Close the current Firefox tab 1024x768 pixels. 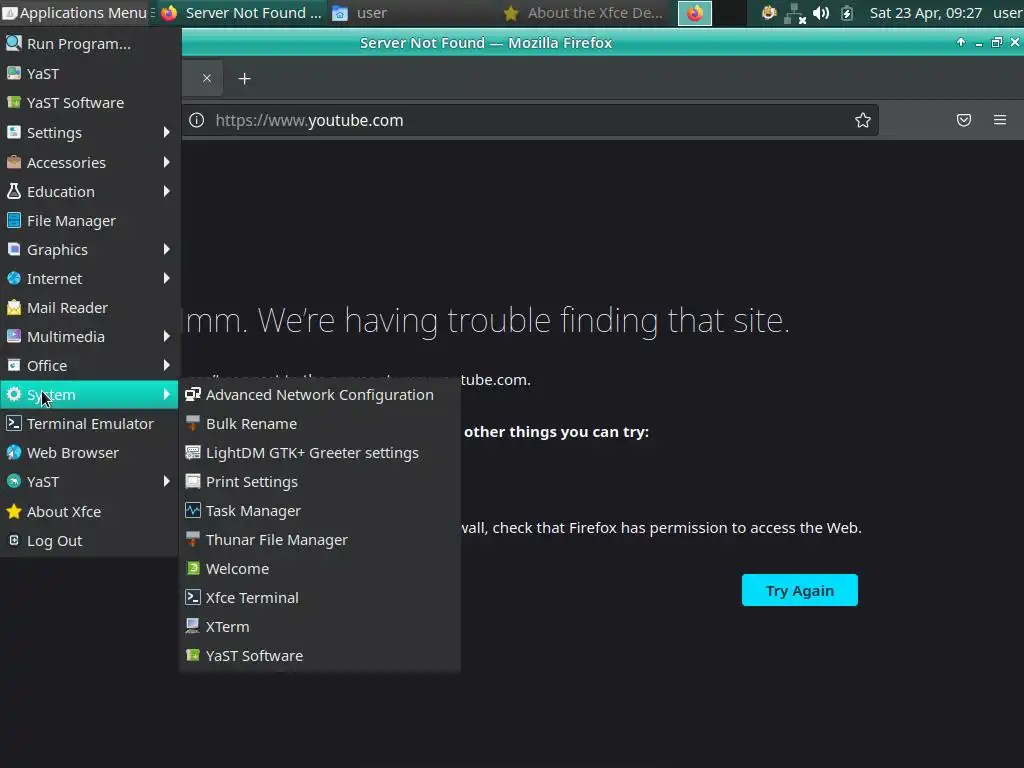tap(207, 78)
